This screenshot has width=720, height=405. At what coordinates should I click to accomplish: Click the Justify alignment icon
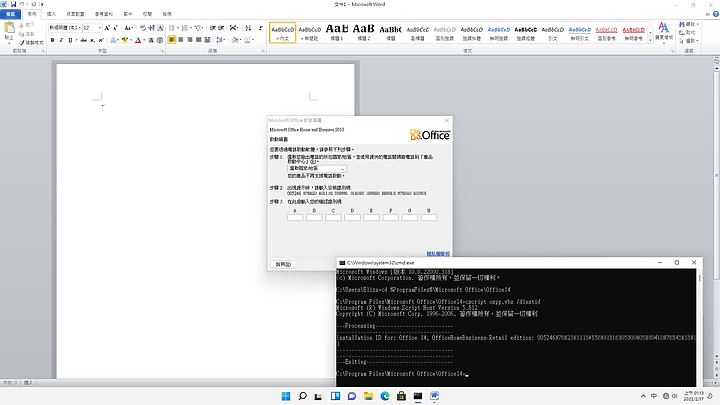point(198,40)
